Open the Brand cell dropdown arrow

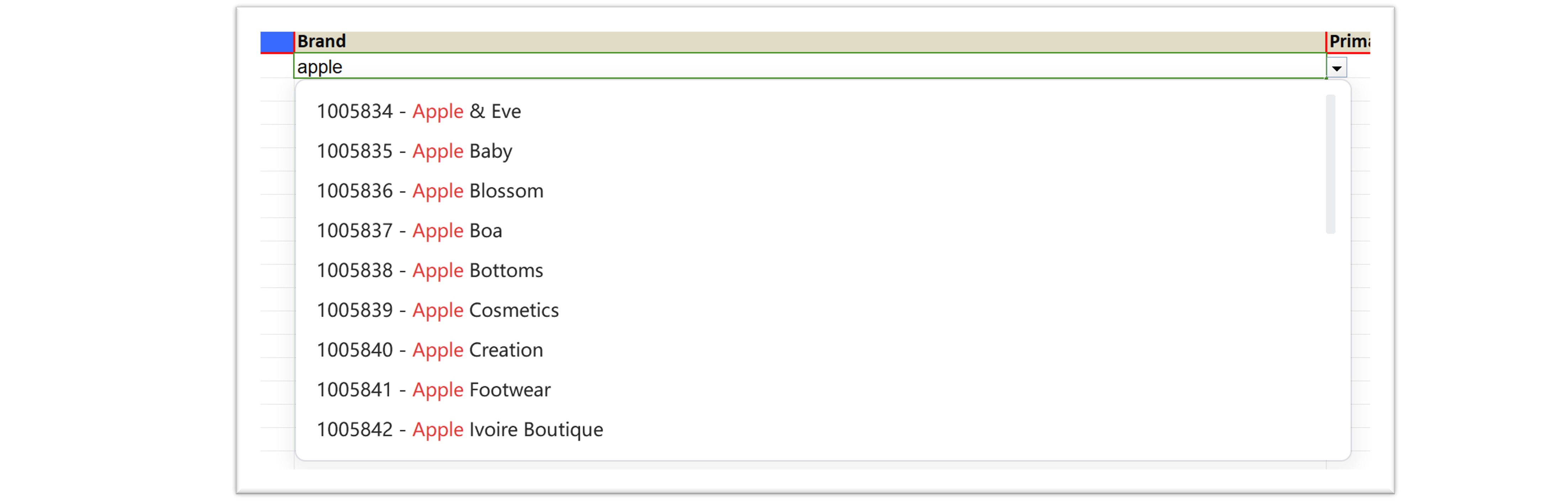pos(1337,68)
